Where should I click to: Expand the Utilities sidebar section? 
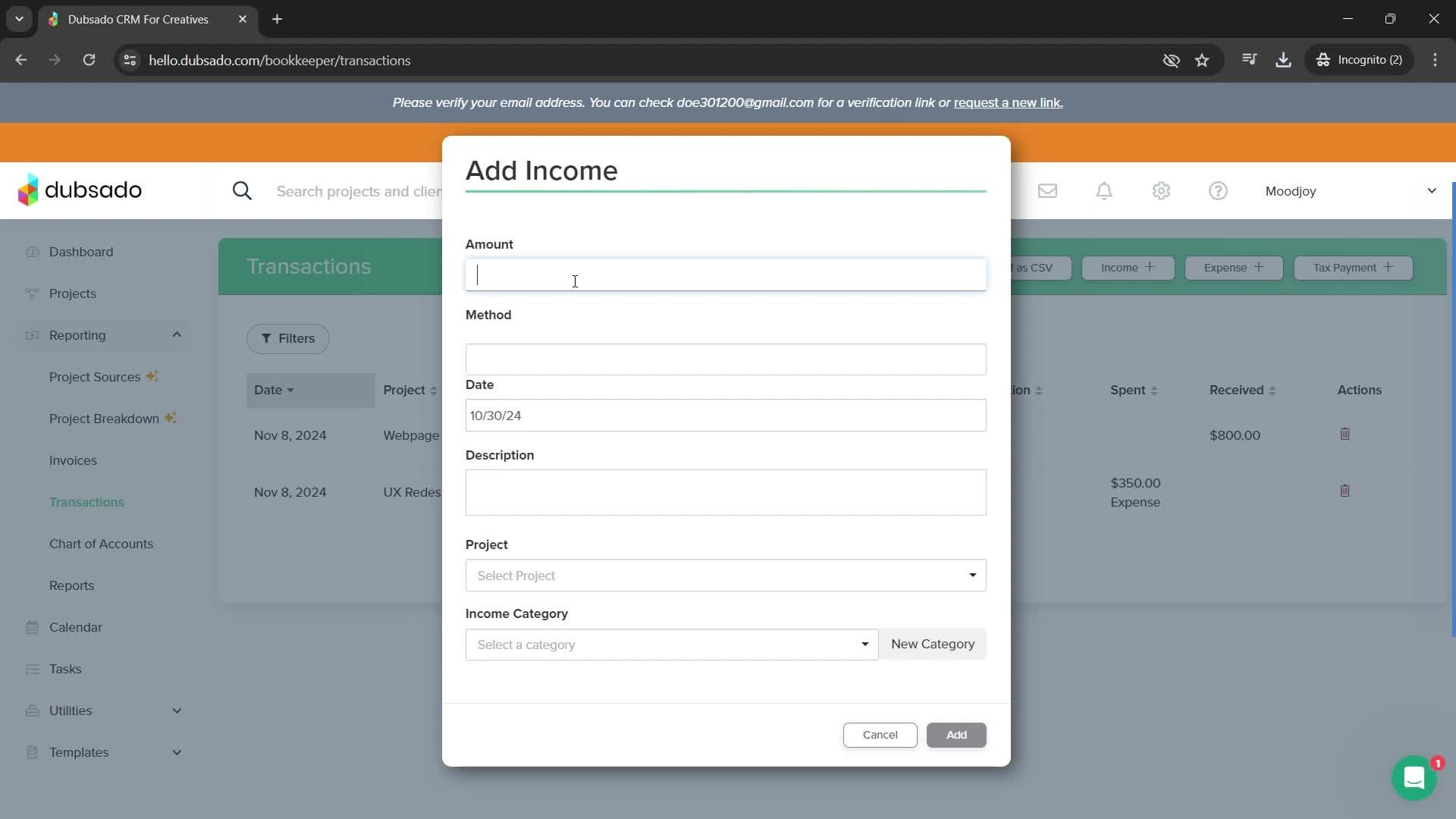click(x=177, y=711)
